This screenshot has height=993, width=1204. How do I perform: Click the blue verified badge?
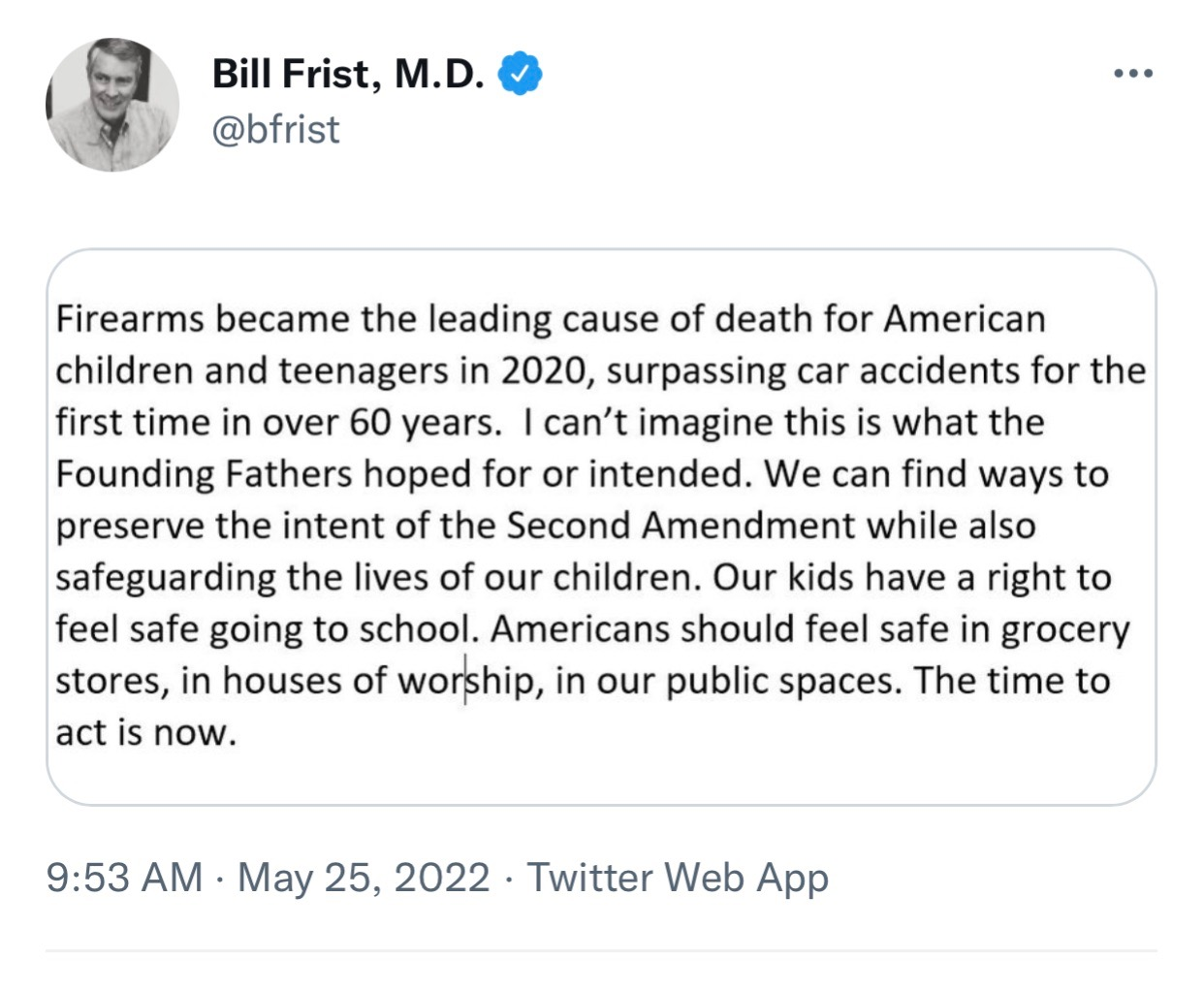point(520,75)
